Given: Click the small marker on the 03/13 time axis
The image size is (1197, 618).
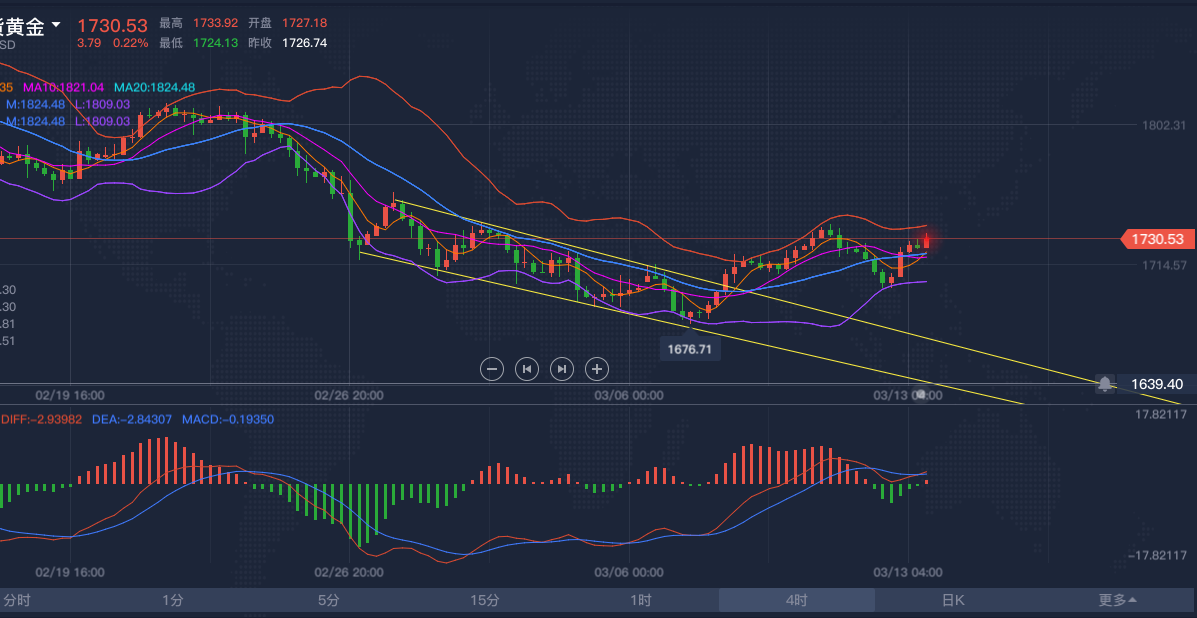Looking at the screenshot, I should point(921,395).
